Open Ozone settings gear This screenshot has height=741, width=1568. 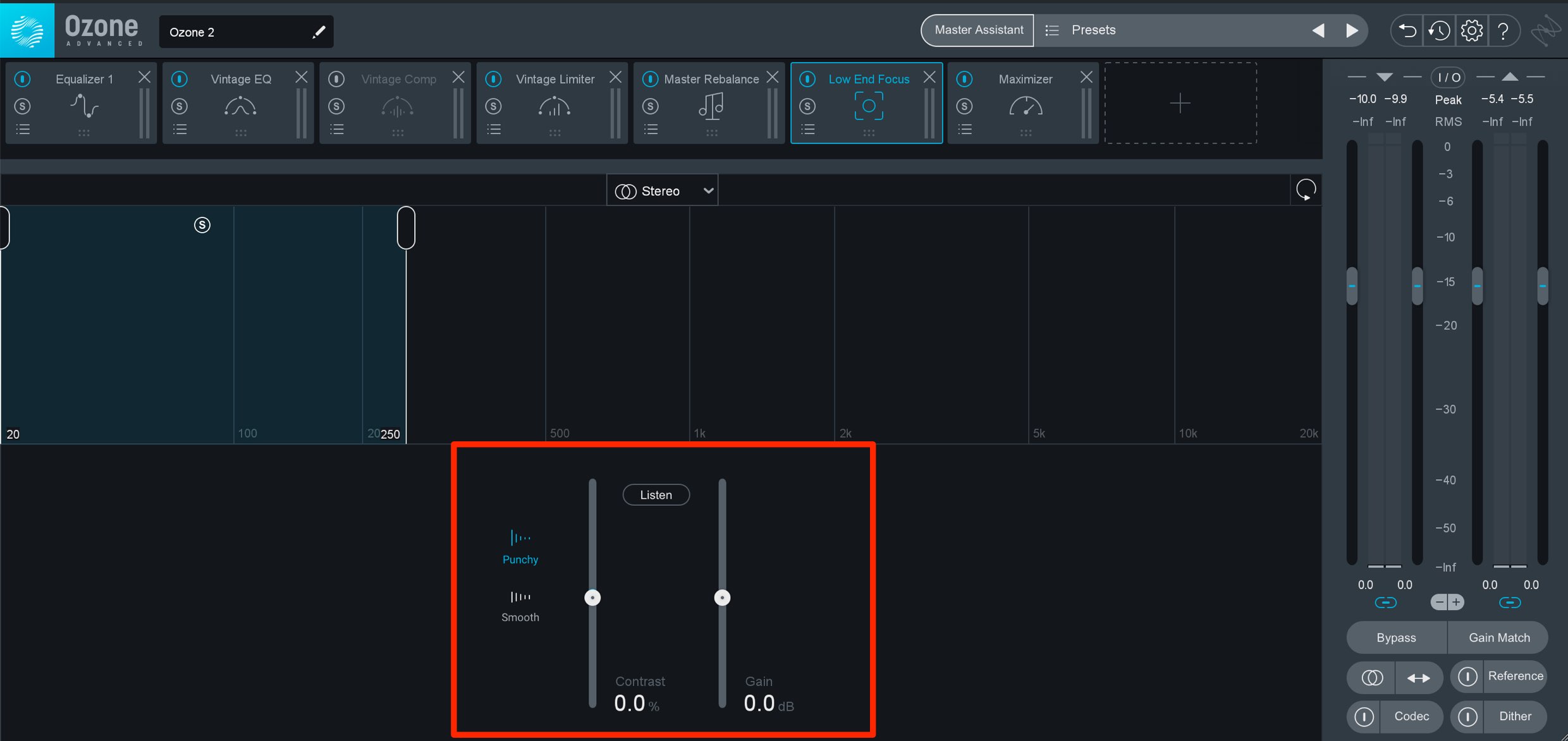click(1472, 30)
